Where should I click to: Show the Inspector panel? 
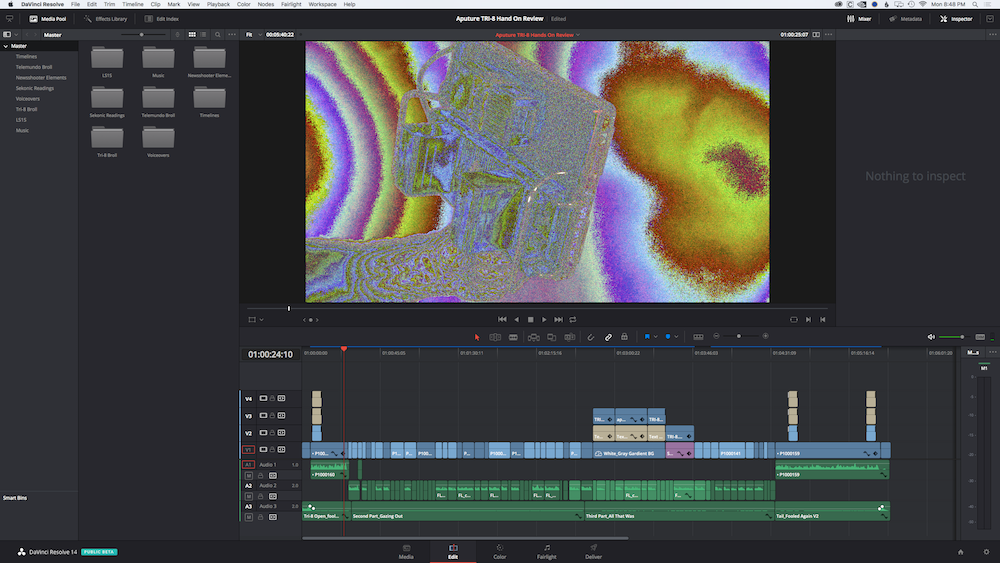pyautogui.click(x=956, y=18)
